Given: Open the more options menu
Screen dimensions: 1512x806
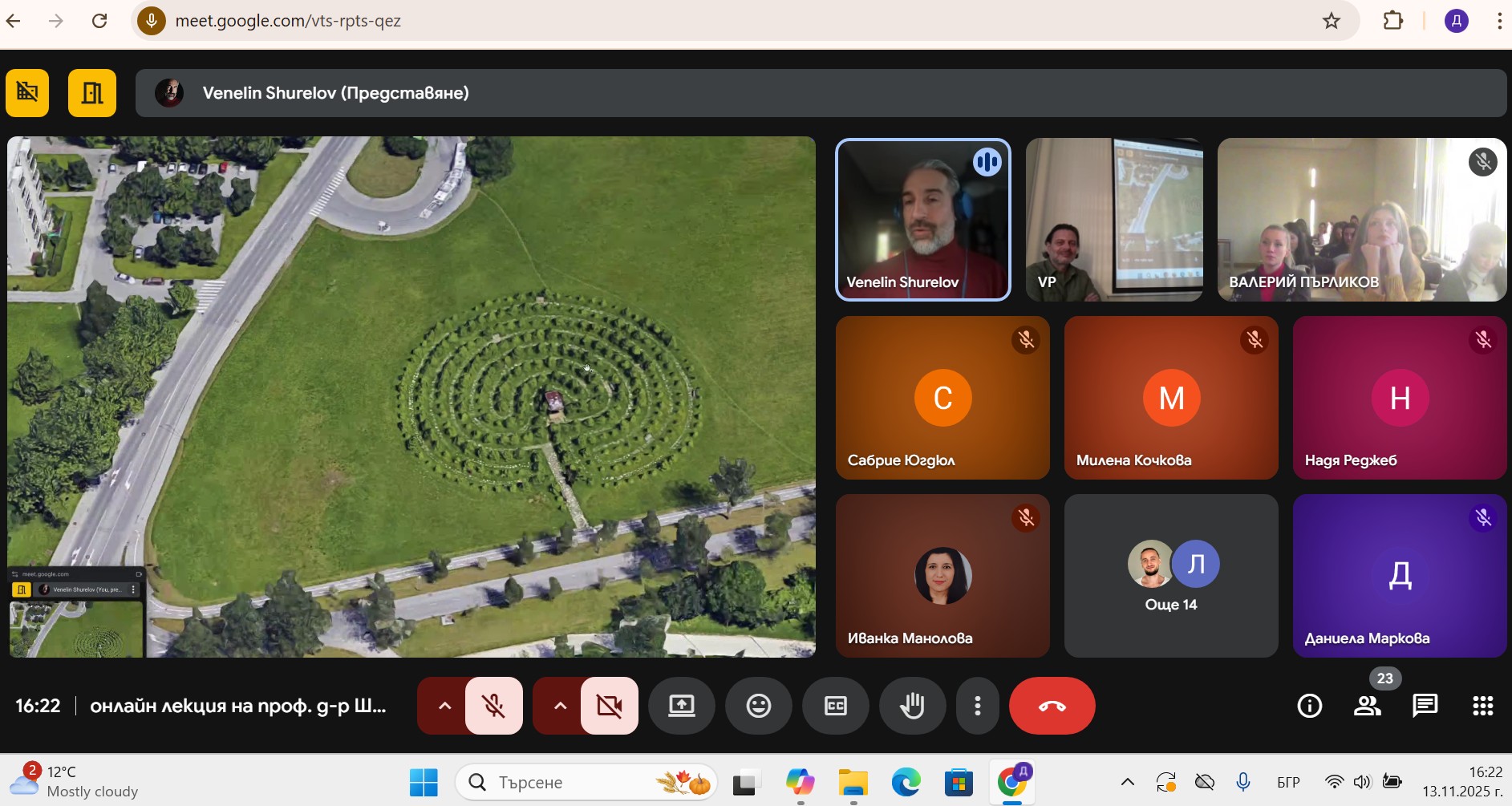Looking at the screenshot, I should [x=977, y=706].
